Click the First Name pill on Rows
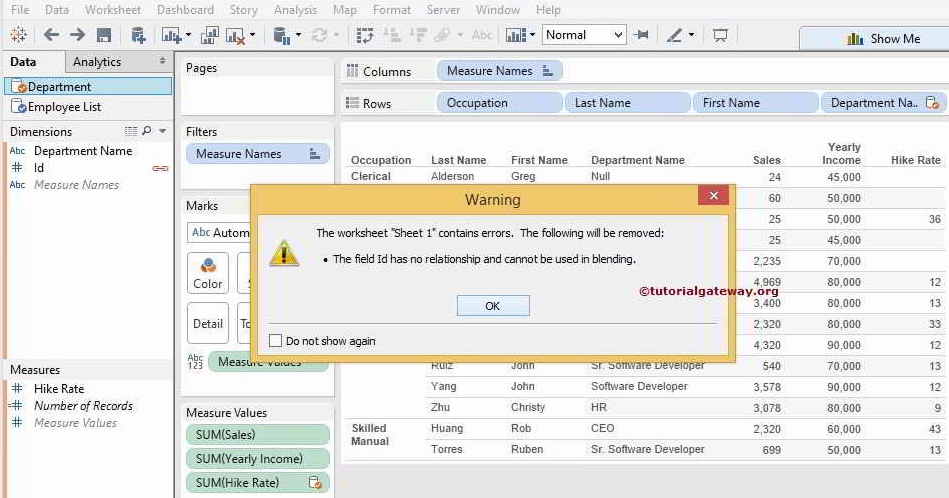949x498 pixels. 755,103
